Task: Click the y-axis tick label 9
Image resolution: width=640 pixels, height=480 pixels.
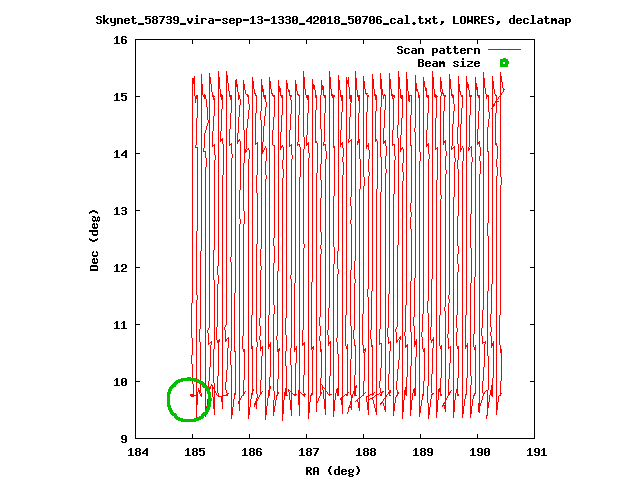Action: [124, 439]
